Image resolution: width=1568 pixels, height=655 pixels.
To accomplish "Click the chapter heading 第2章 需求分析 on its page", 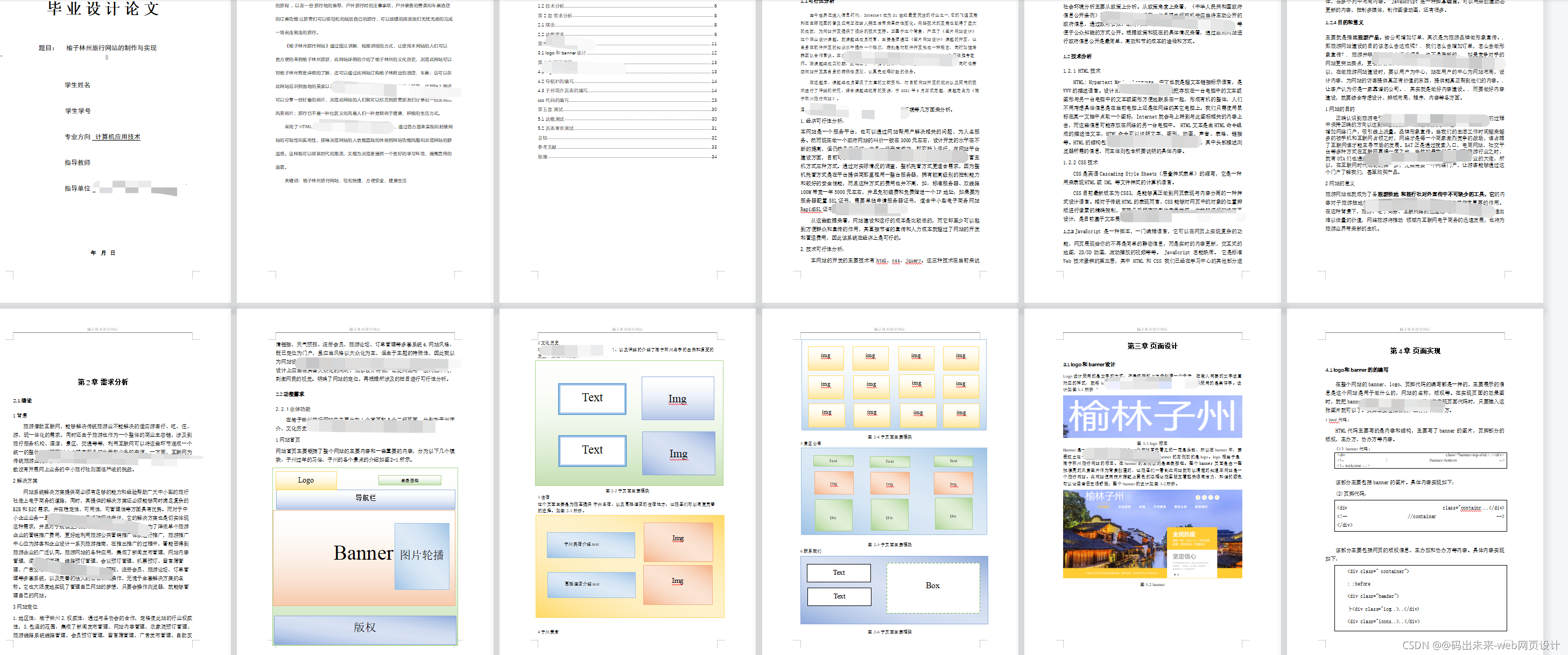I will (103, 382).
